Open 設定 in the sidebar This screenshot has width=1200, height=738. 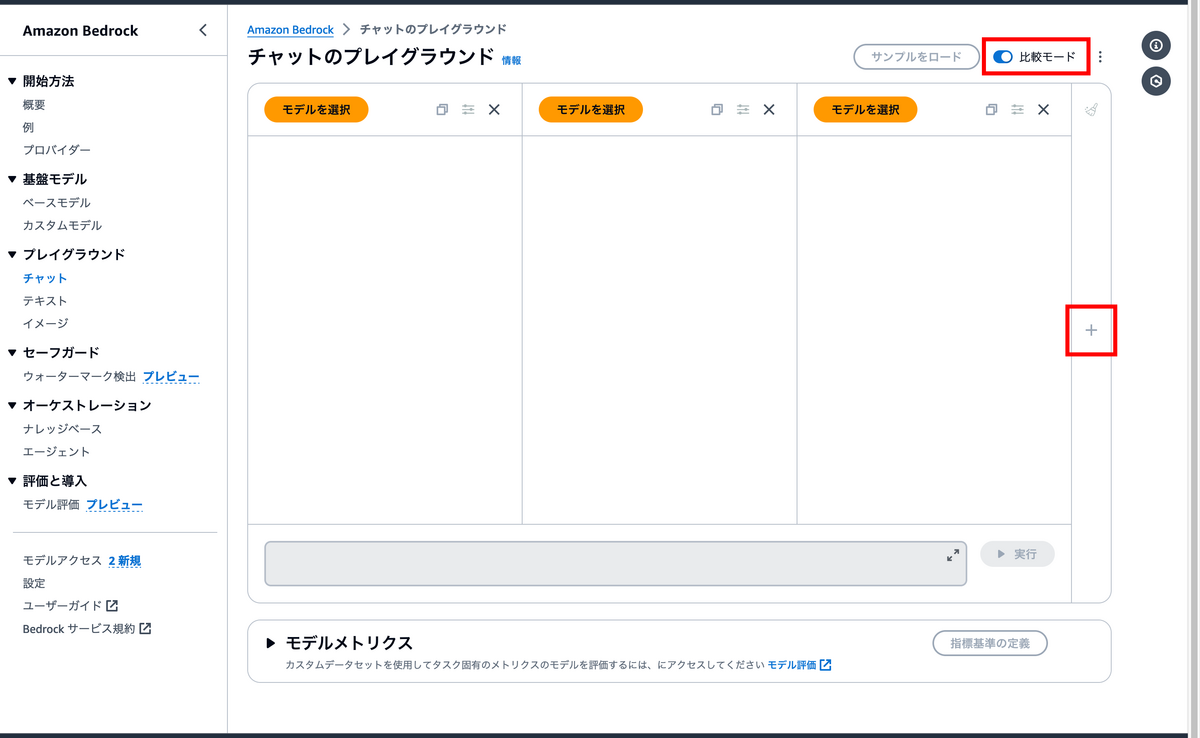34,582
